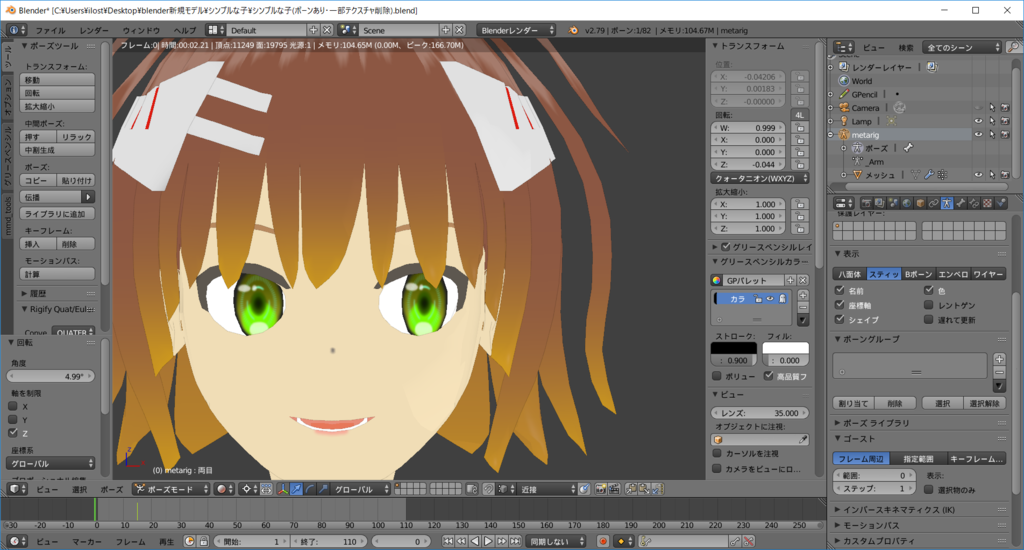The height and width of the screenshot is (550, 1024).
Task: Jump to the last frame in timeline
Action: [x=515, y=542]
